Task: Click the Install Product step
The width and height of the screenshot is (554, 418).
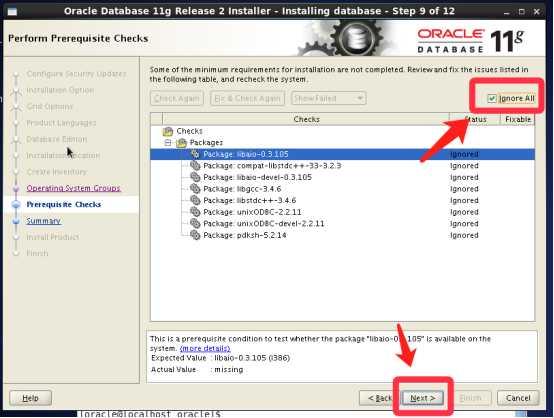Action: tap(53, 237)
